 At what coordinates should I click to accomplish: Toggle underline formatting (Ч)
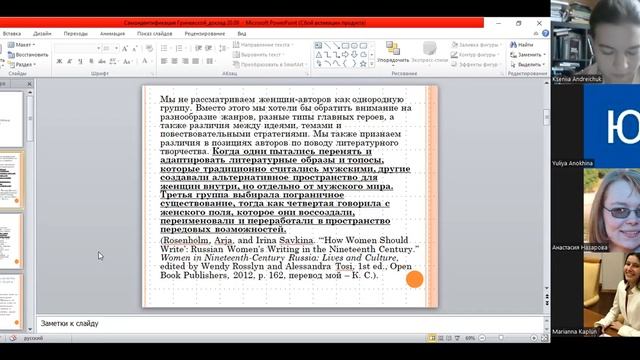tap(80, 61)
